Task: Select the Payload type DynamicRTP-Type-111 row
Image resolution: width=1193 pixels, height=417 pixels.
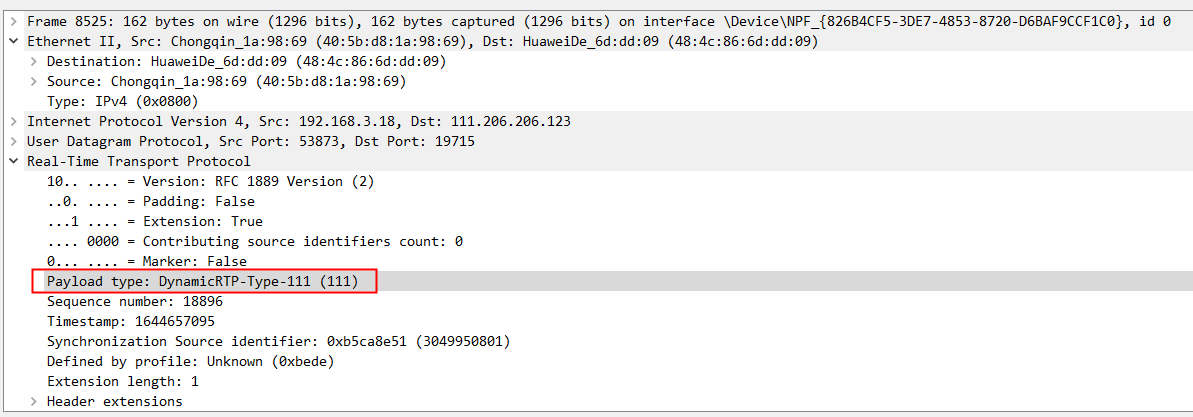Action: coord(202,282)
